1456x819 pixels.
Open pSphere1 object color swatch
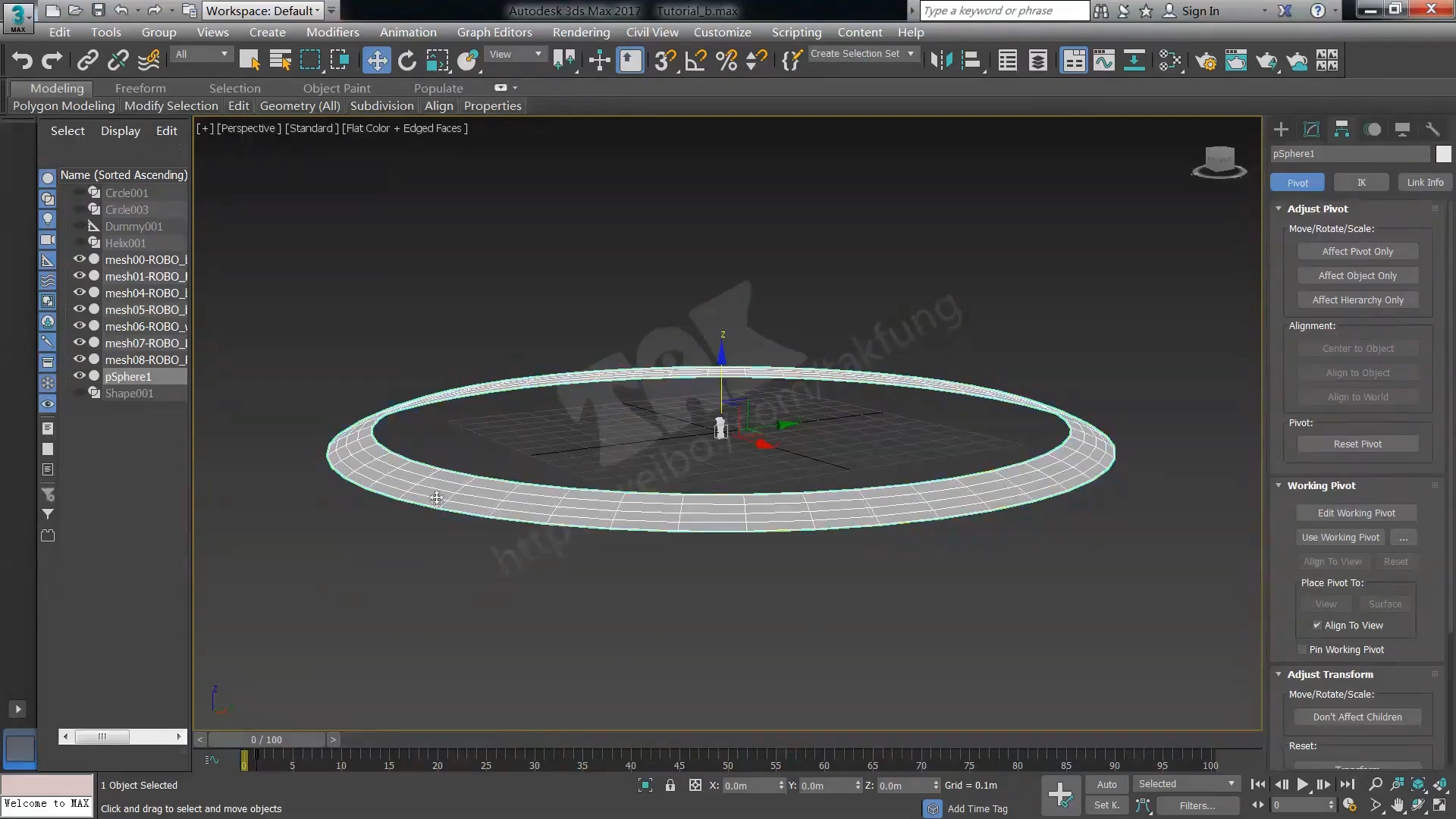click(x=1443, y=154)
